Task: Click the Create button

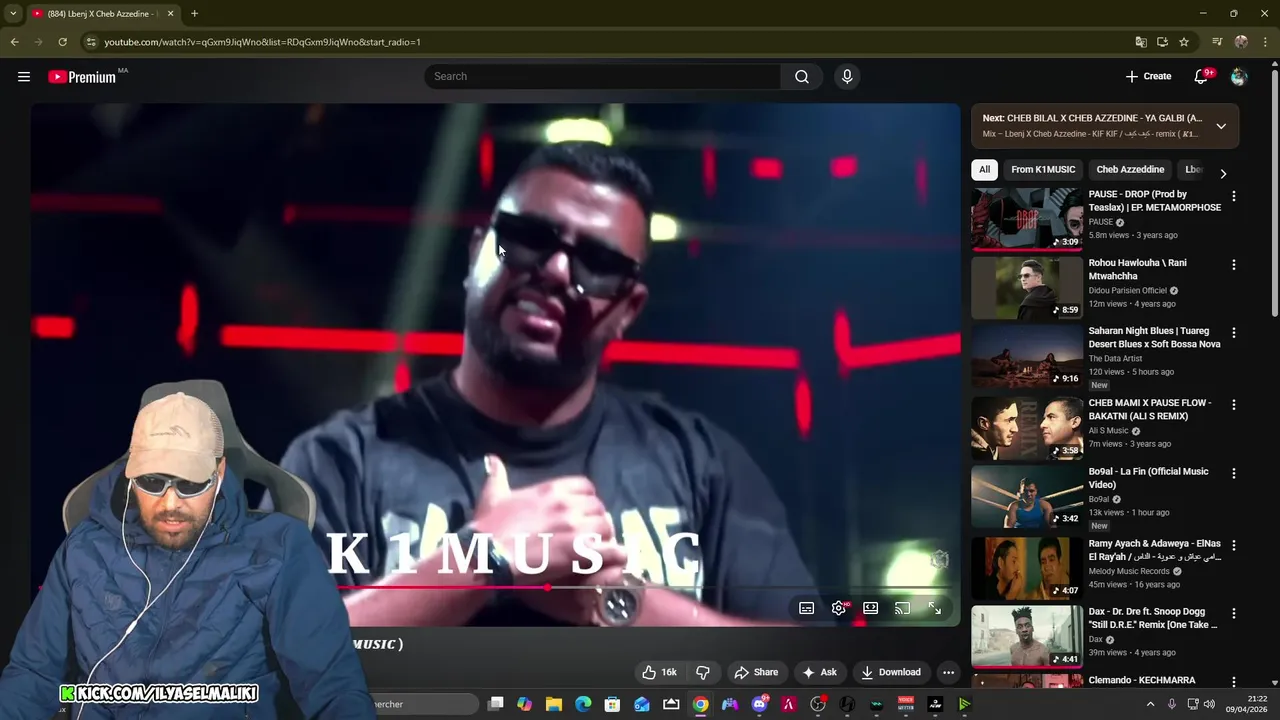Action: coord(1148,76)
